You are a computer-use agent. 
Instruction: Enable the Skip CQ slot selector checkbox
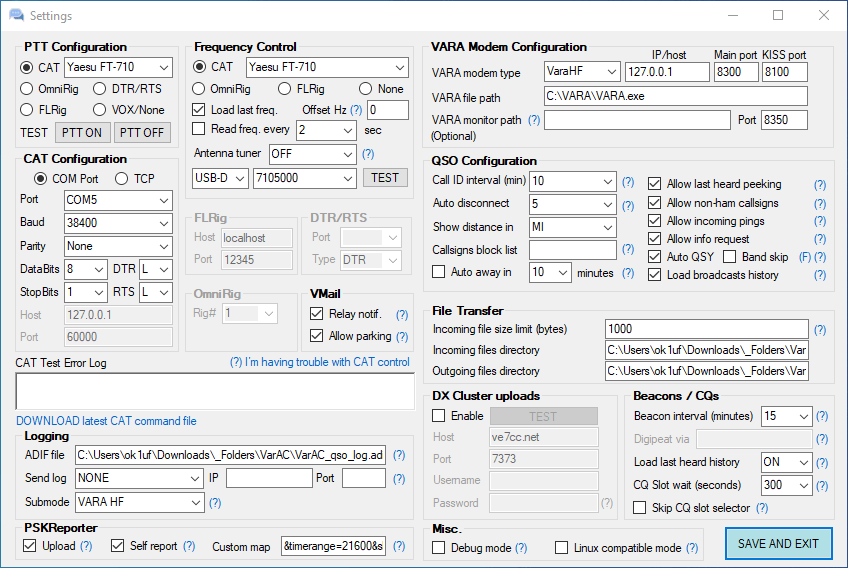640,508
